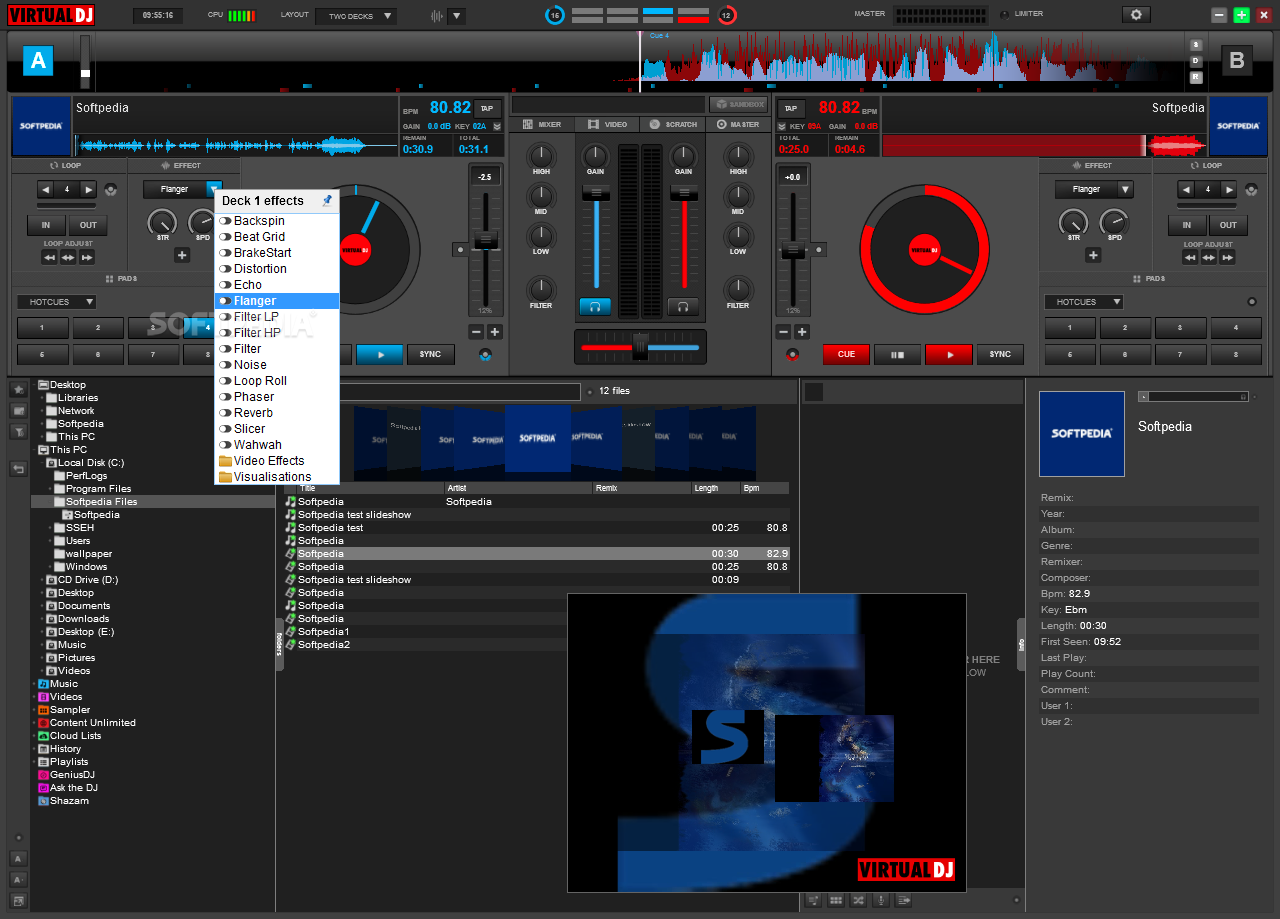Toggle the Noise effect switch
The width and height of the screenshot is (1280, 919).
pyautogui.click(x=226, y=365)
